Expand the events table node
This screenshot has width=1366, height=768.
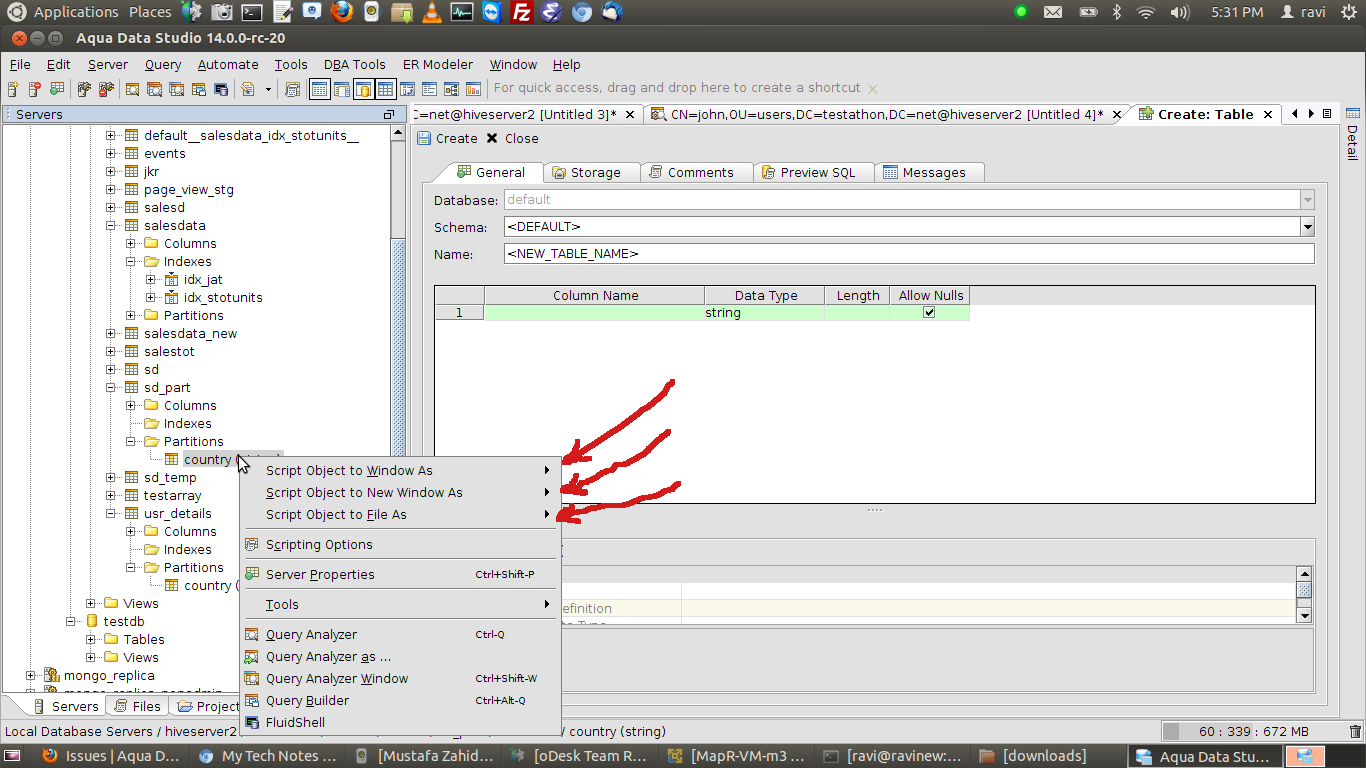111,154
